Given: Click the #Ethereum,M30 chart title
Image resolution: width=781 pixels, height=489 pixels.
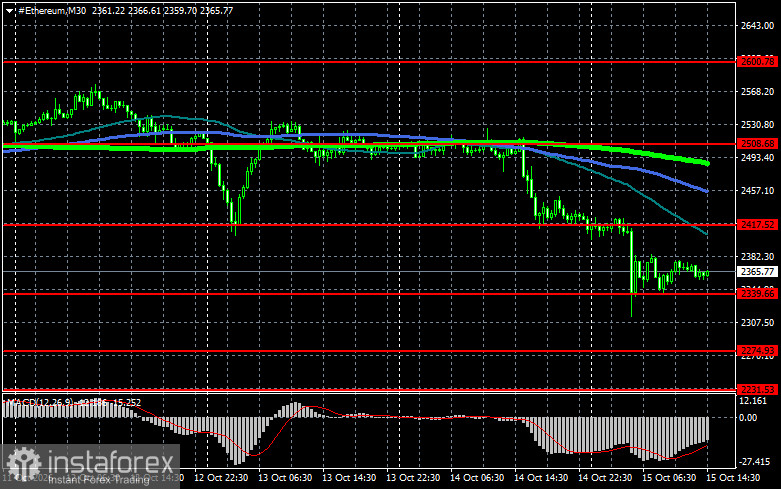Looking at the screenshot, I should pyautogui.click(x=52, y=10).
